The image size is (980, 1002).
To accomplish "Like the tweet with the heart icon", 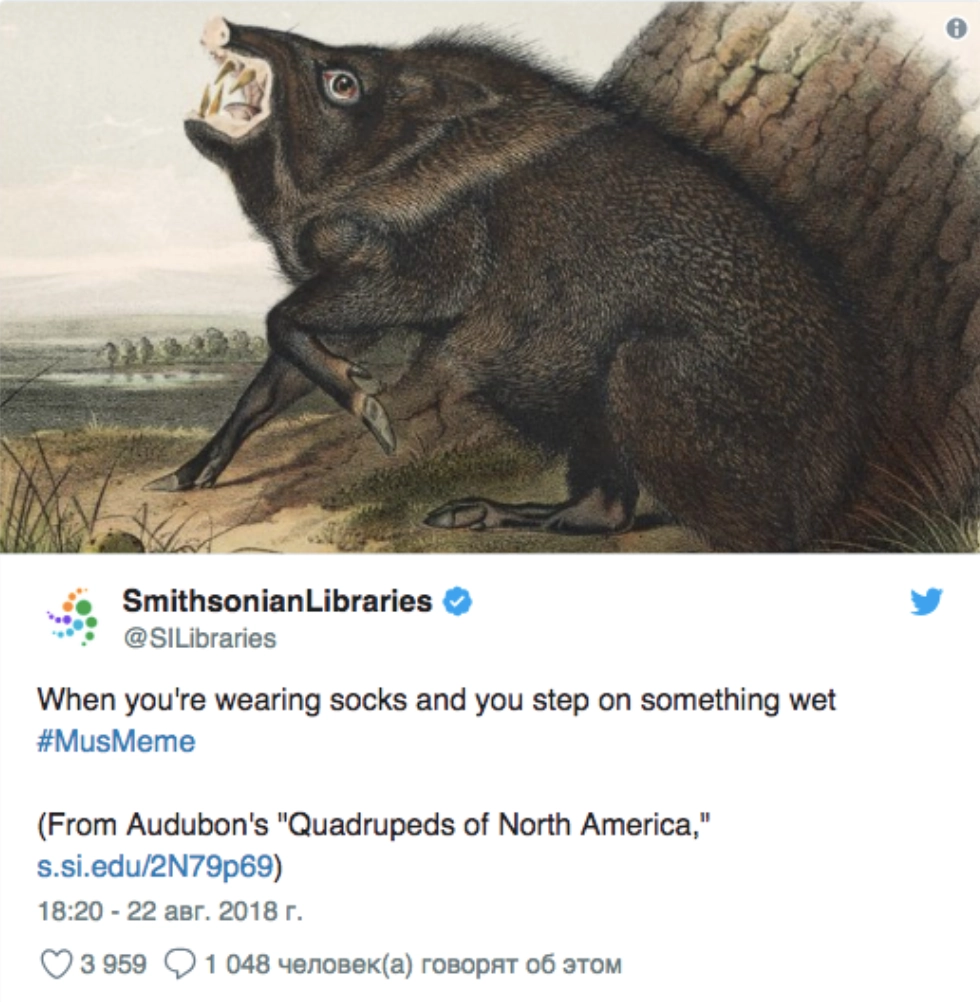I will (x=56, y=964).
